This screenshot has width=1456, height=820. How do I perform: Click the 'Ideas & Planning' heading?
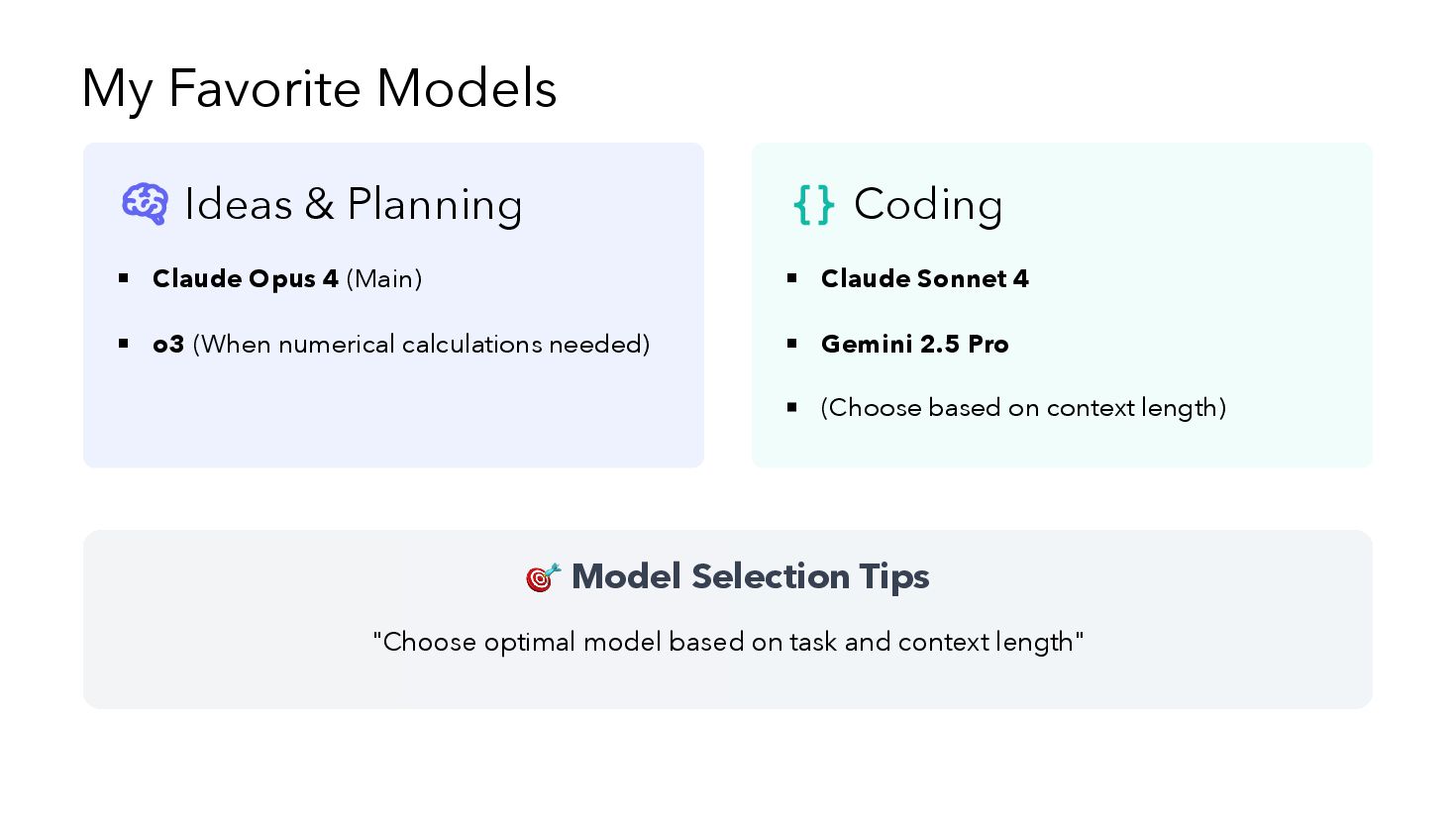pyautogui.click(x=353, y=204)
